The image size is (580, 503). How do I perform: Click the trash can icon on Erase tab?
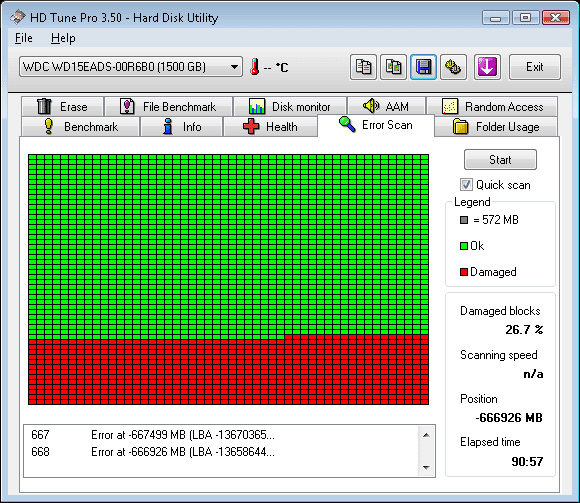pos(44,106)
